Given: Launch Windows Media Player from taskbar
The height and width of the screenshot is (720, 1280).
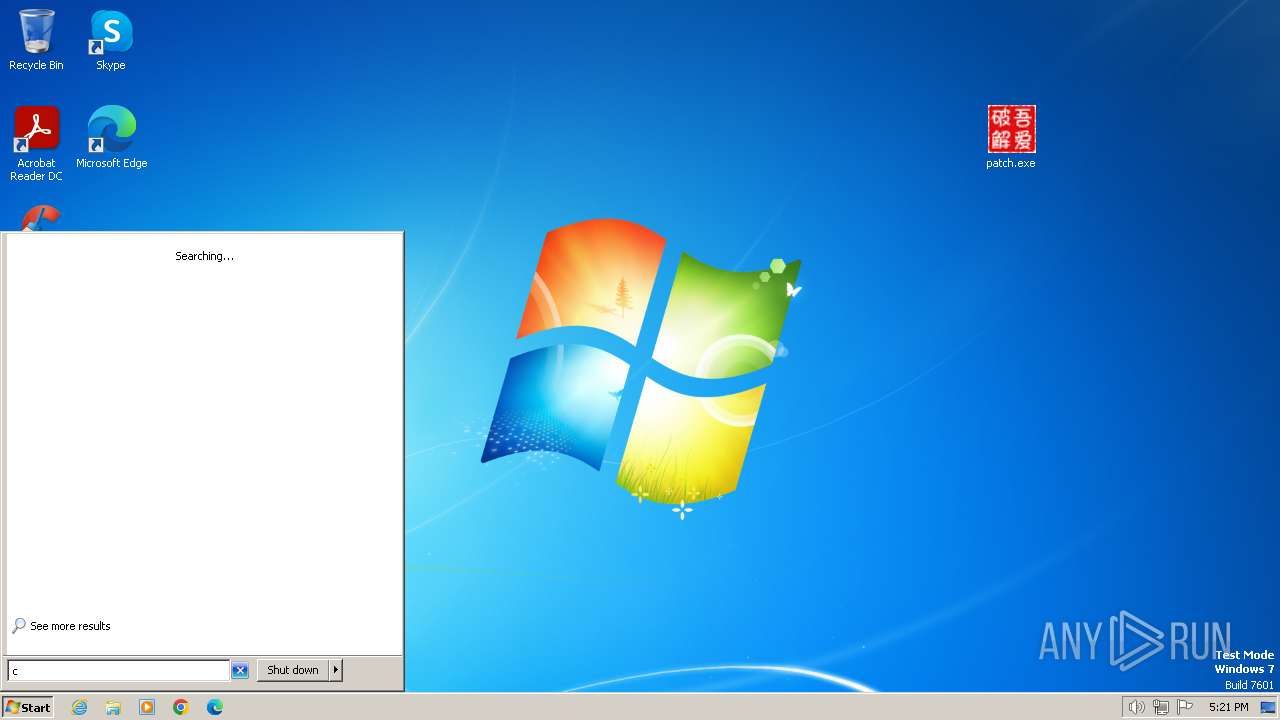Looking at the screenshot, I should pos(147,707).
